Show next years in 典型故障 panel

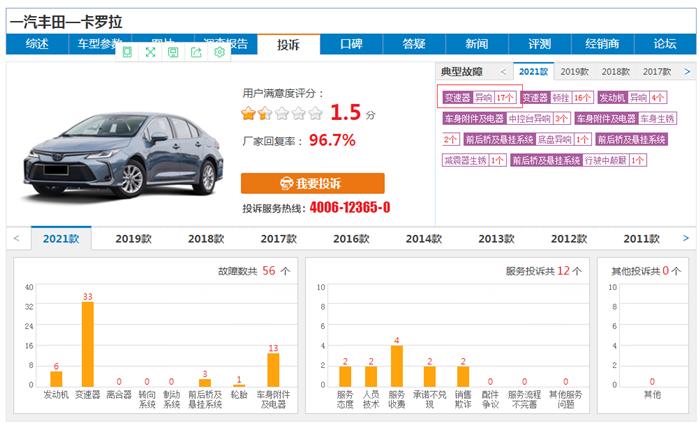(687, 71)
